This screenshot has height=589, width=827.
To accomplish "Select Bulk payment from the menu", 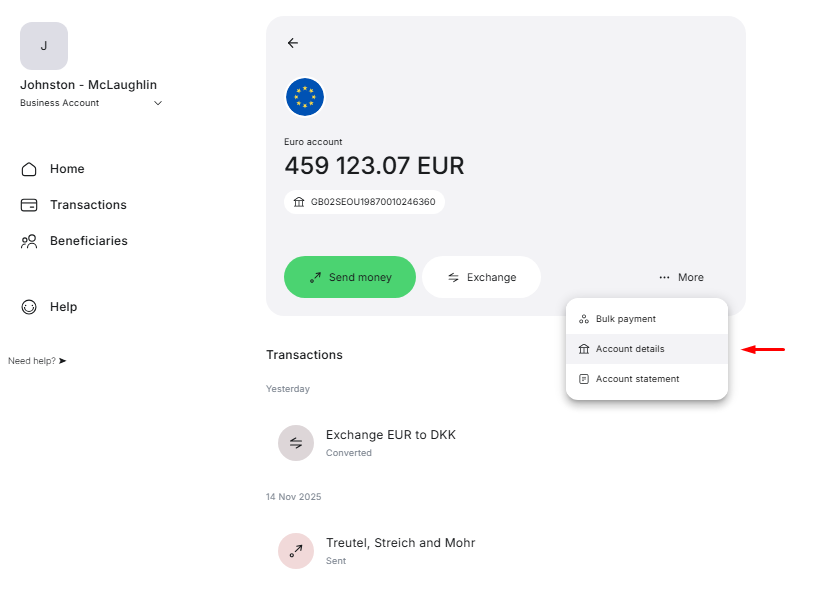I will [626, 319].
